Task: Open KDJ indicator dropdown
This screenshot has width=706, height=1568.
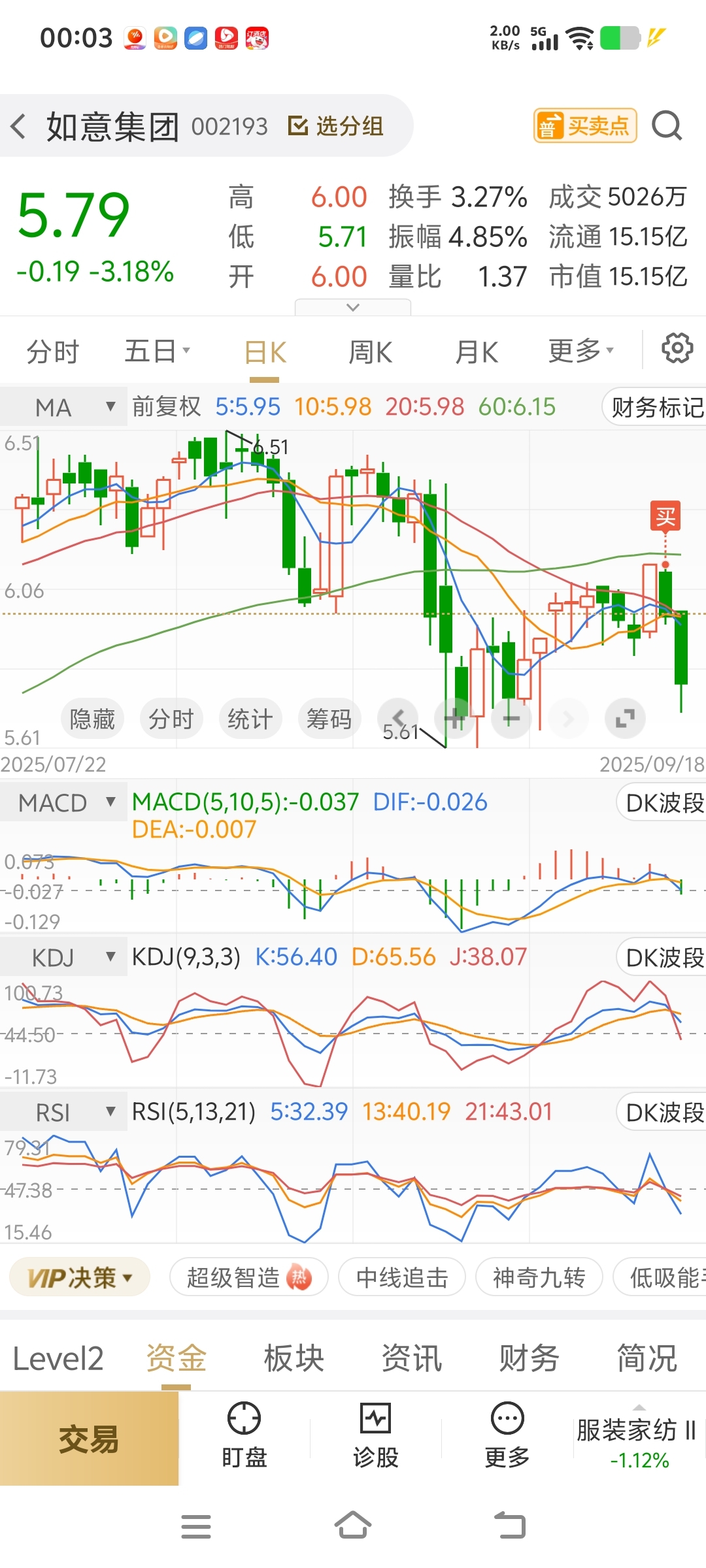Action: coord(63,957)
